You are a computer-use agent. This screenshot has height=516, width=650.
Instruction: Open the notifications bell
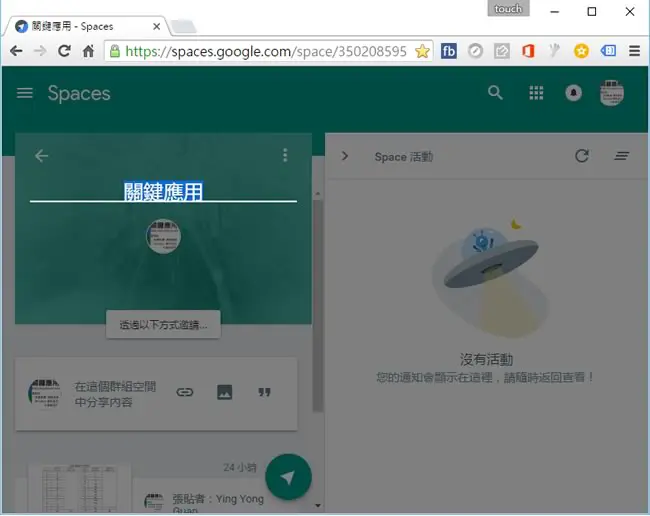coord(573,93)
